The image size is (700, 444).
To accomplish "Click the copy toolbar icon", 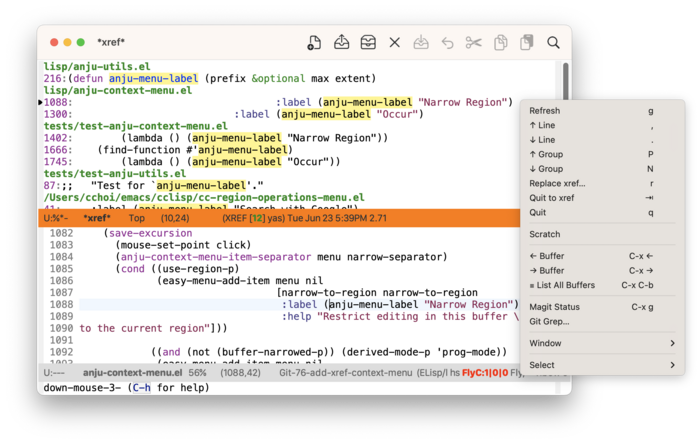I will pyautogui.click(x=500, y=42).
